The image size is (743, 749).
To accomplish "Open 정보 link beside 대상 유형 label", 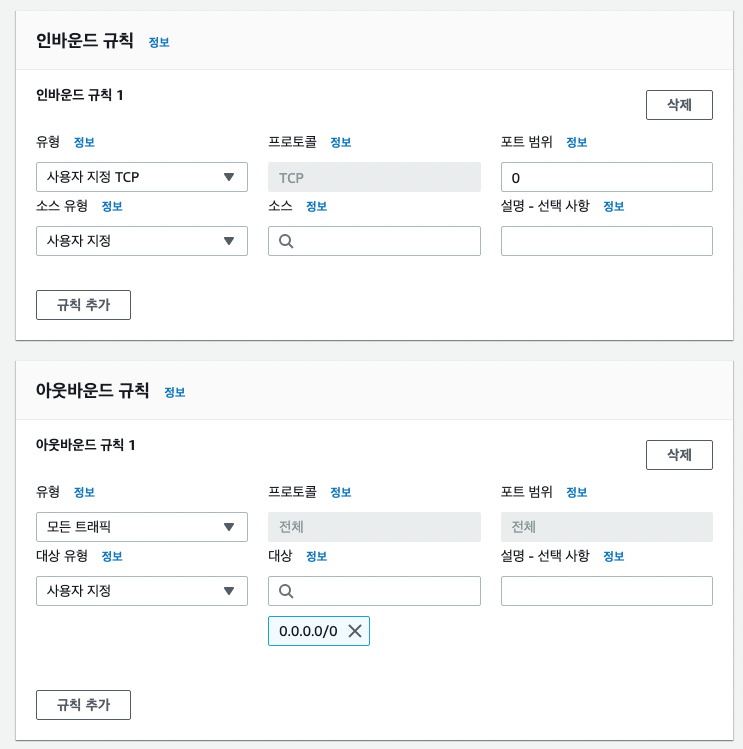I will coord(112,556).
